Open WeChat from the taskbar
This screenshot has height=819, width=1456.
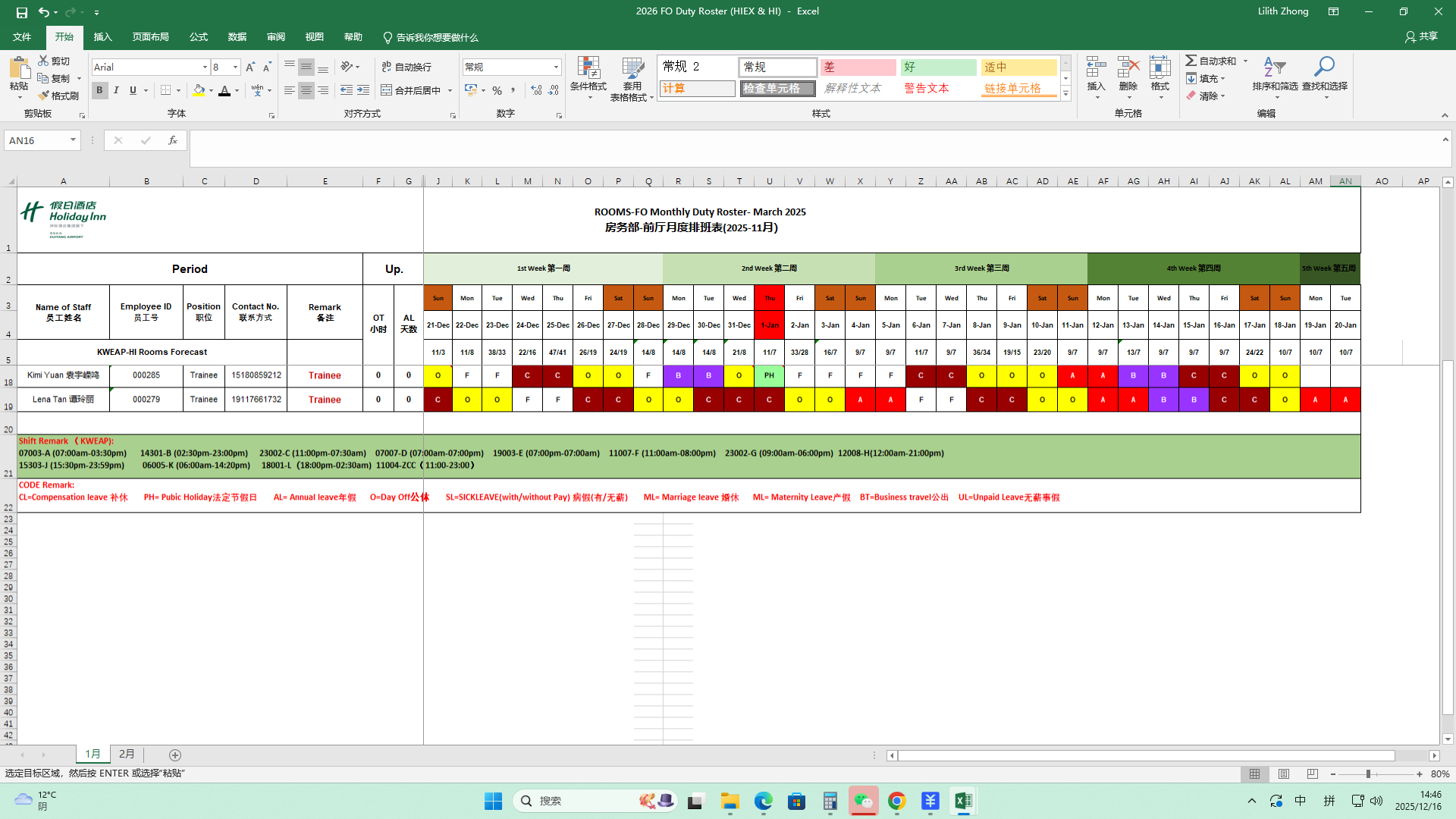863,801
